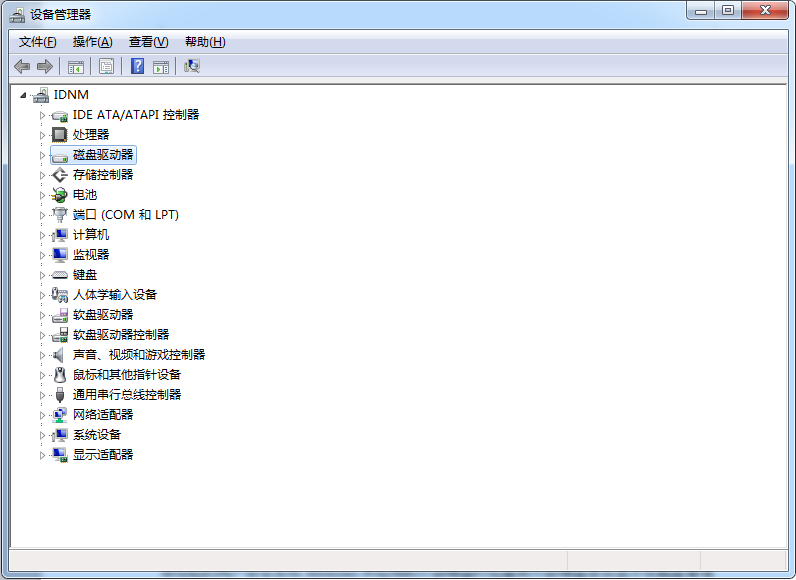Expand the 键盘 node

pos(42,275)
